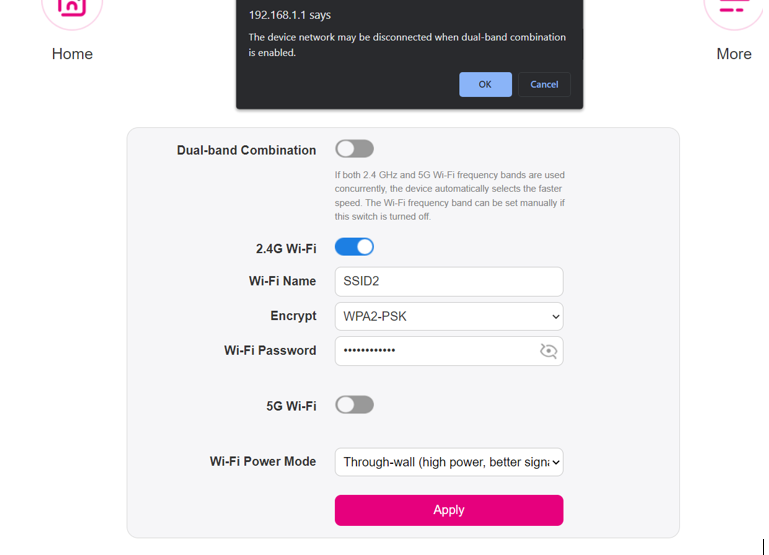Screen dimensions: 769x555
Task: Enable the Dual-band Combination switch
Action: coord(355,149)
